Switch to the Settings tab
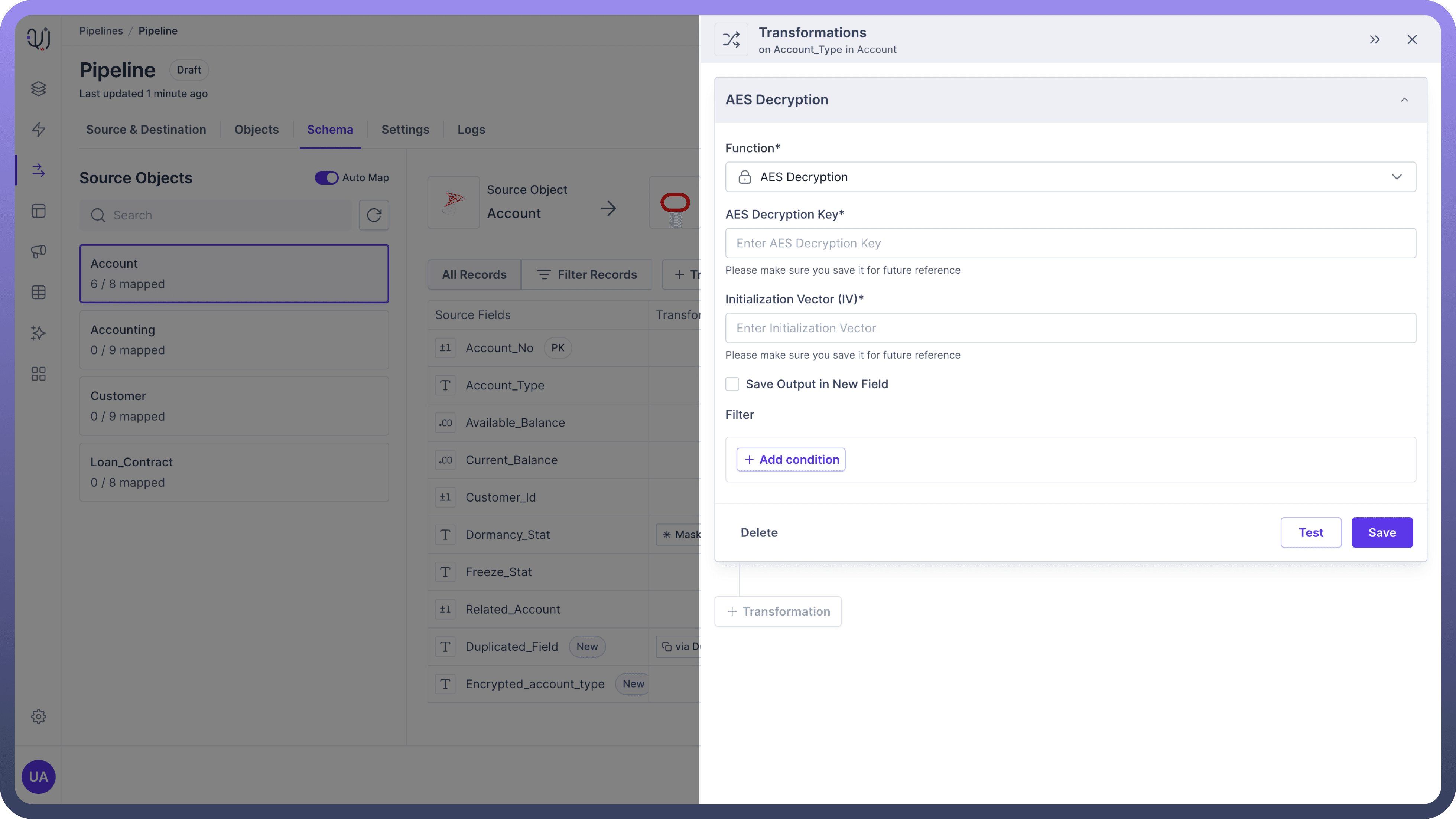Image resolution: width=1456 pixels, height=819 pixels. (405, 129)
